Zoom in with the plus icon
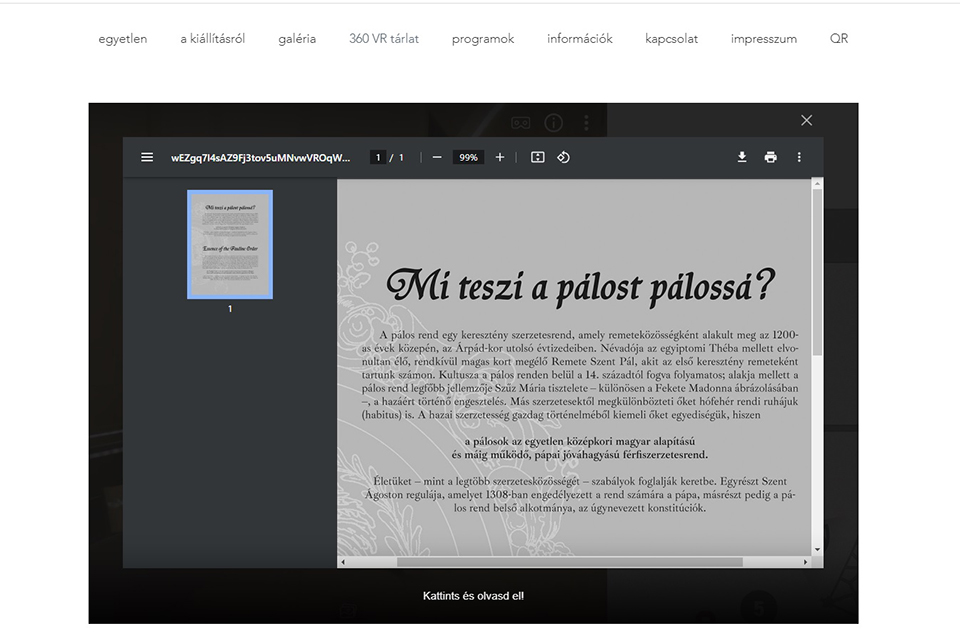 [x=500, y=157]
